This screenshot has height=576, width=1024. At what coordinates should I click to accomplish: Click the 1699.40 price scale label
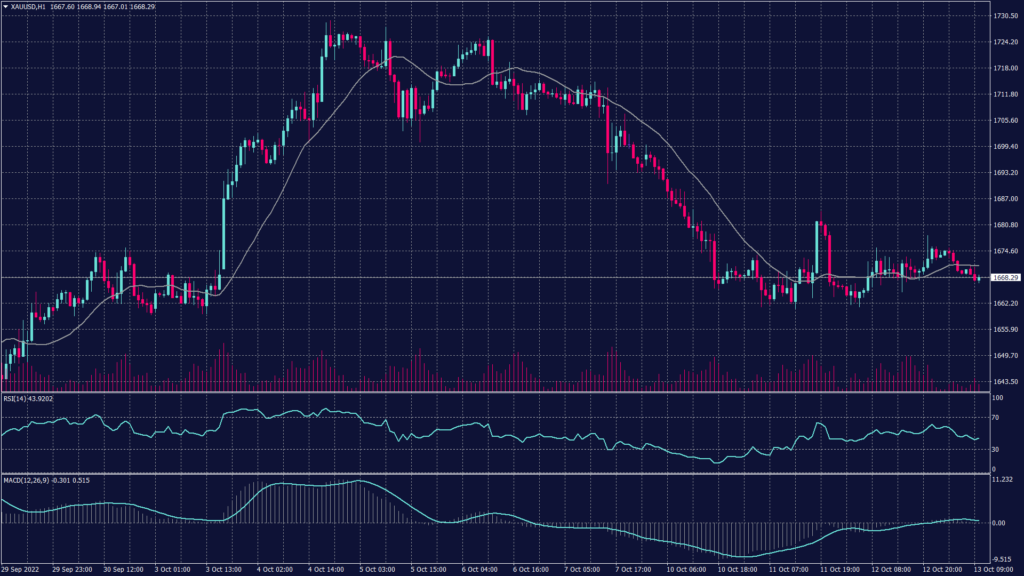[x=1005, y=146]
